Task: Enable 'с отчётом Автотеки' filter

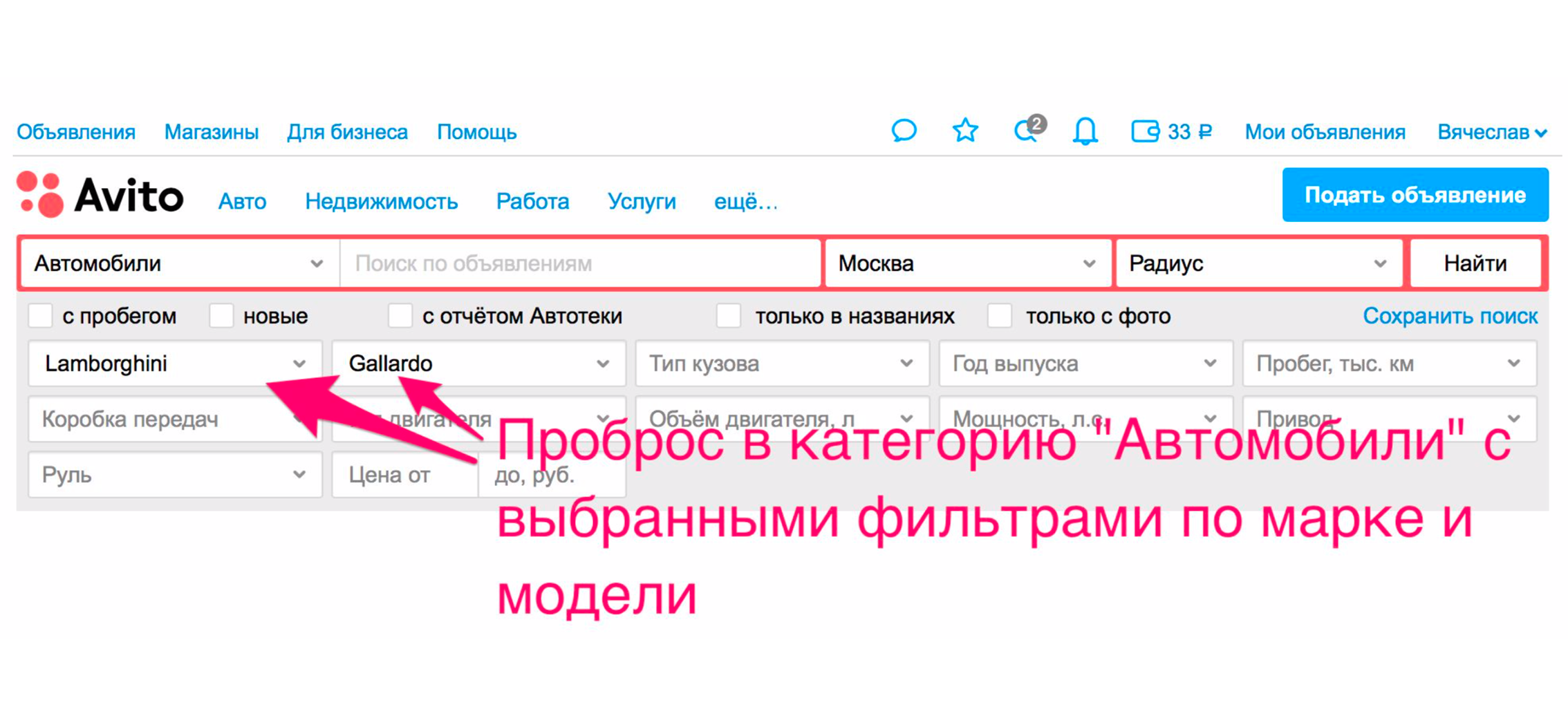Action: coord(400,316)
